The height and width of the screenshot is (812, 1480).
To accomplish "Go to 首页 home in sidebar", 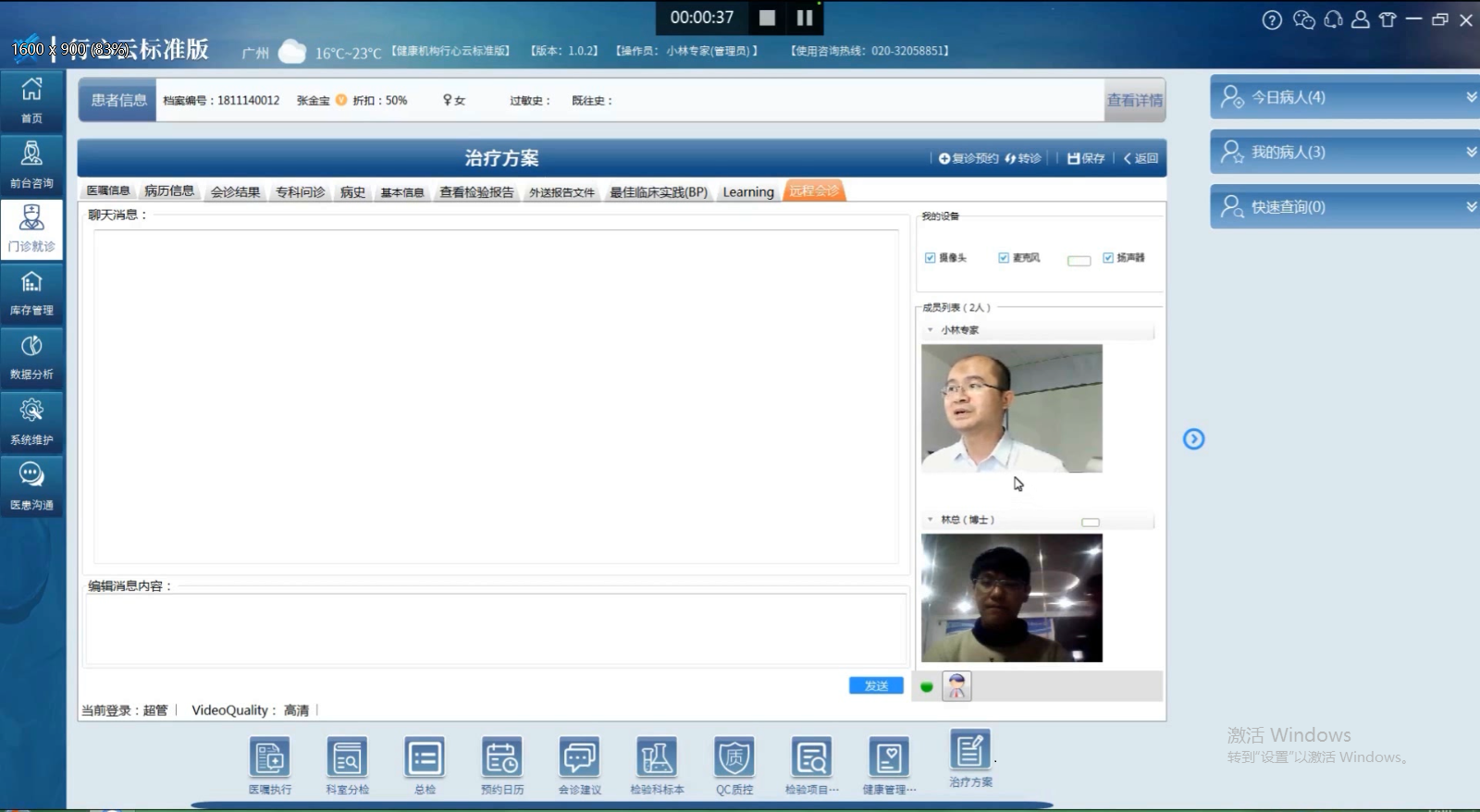I will tap(32, 100).
